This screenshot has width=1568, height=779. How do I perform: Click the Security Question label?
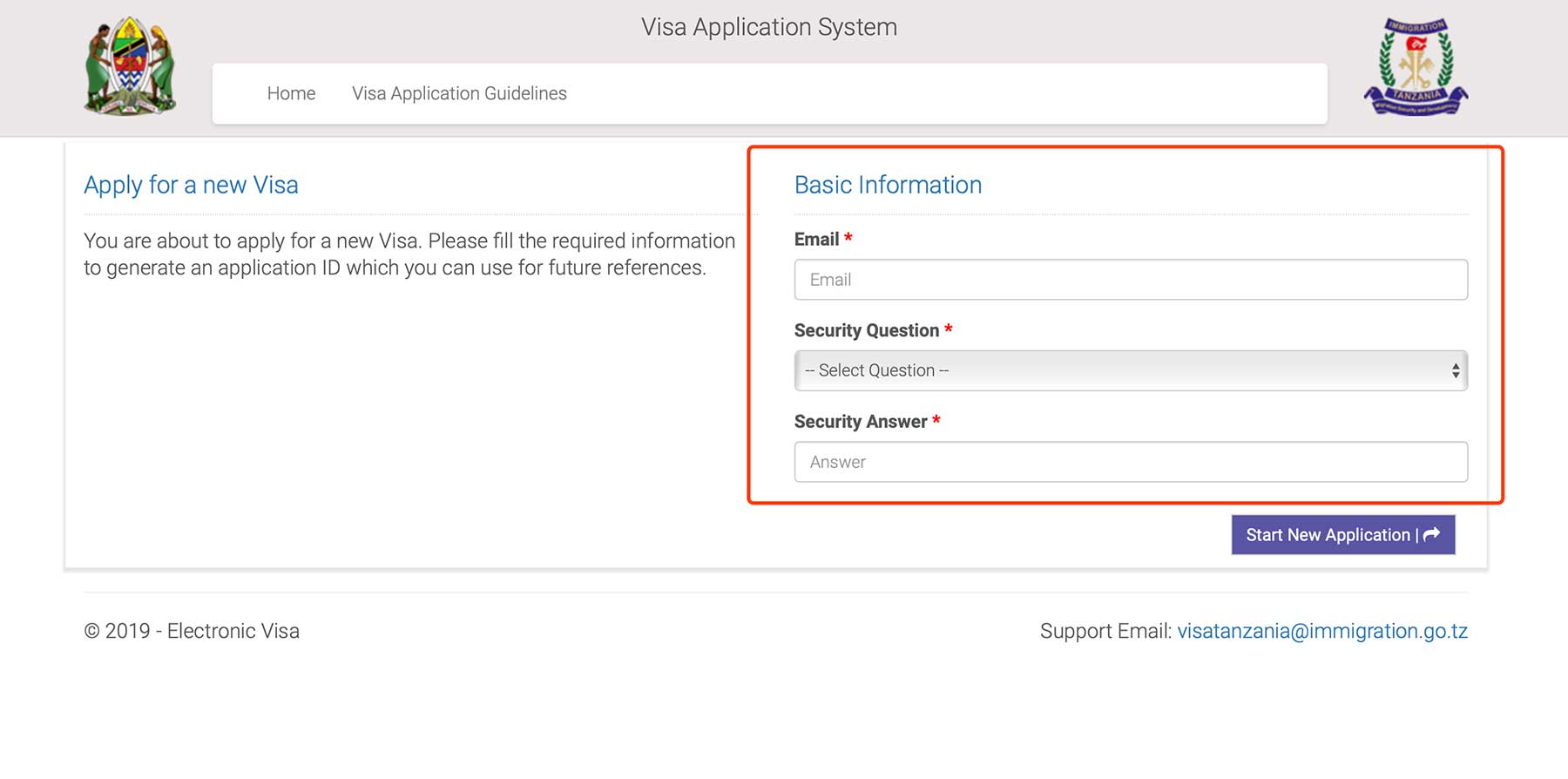click(866, 330)
